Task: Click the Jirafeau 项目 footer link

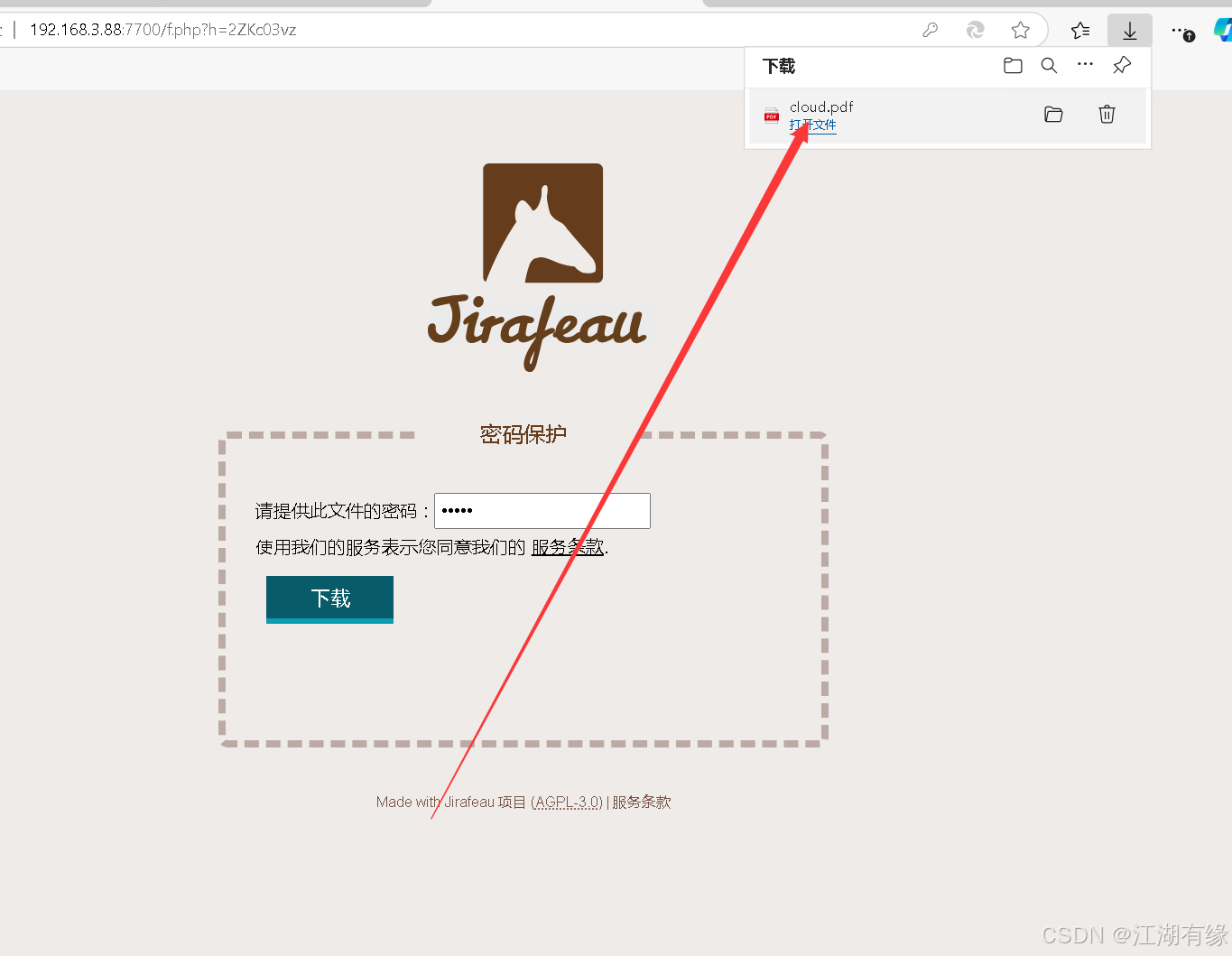Action: point(486,802)
